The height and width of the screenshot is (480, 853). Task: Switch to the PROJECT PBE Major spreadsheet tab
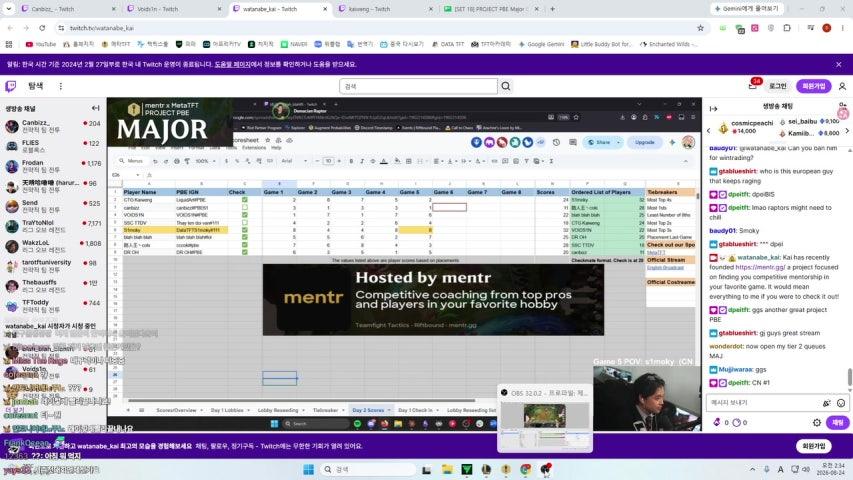490,9
